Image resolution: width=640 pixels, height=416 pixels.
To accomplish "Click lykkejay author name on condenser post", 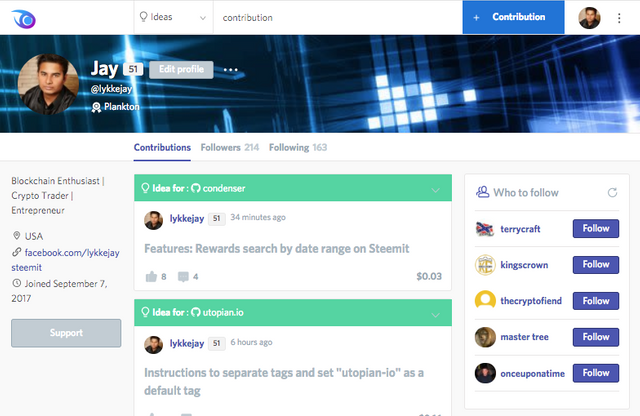I will pos(187,218).
